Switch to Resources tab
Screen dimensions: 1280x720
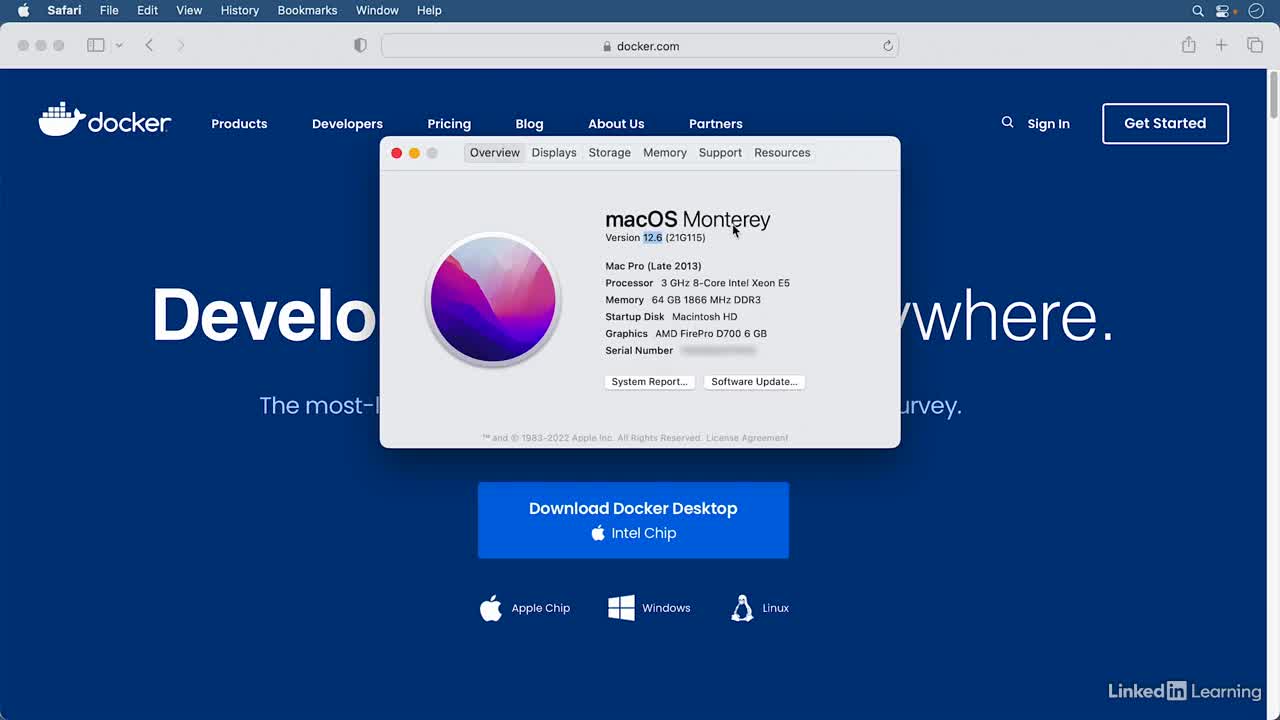(782, 153)
